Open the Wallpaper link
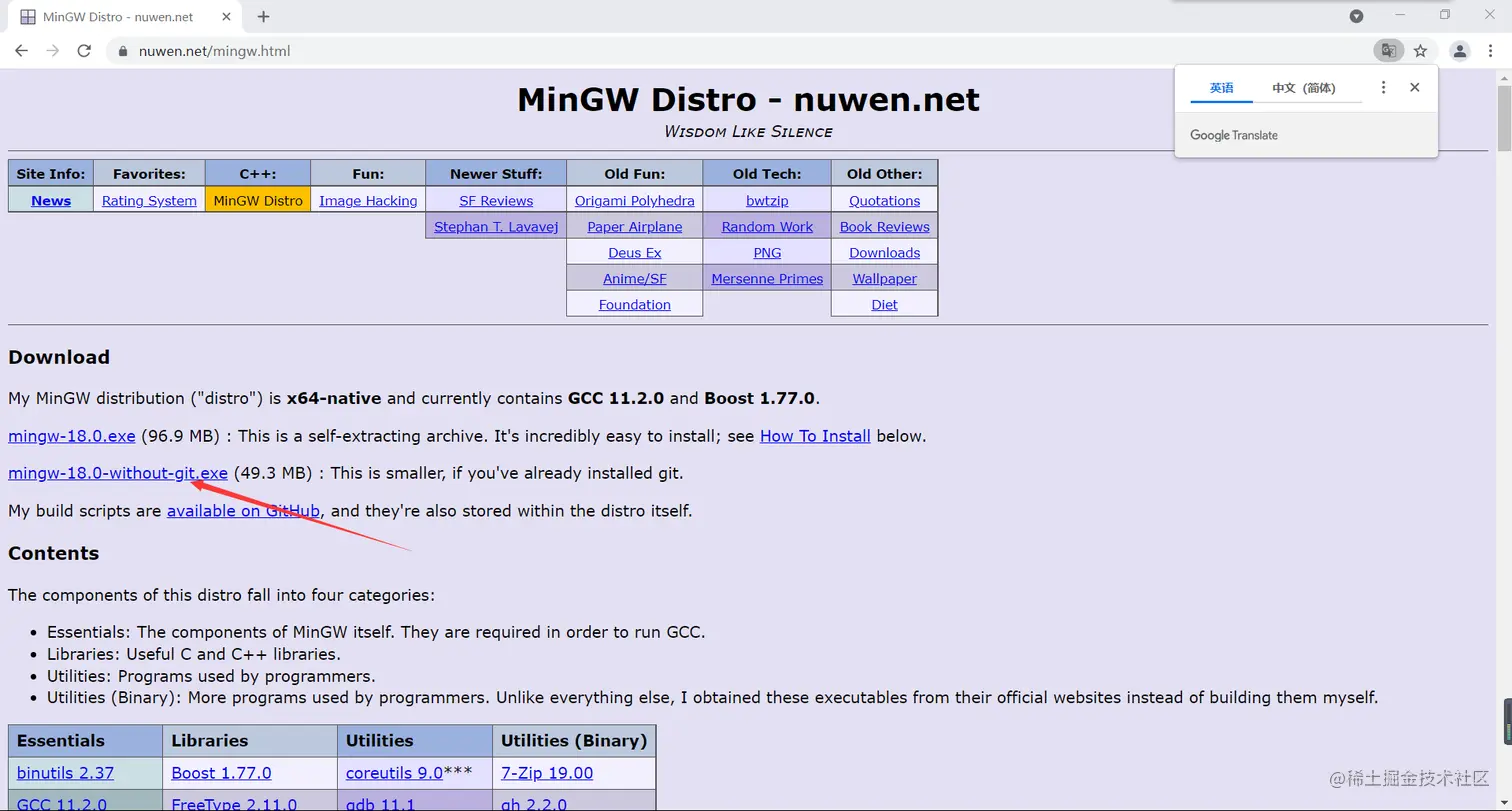 click(x=884, y=278)
